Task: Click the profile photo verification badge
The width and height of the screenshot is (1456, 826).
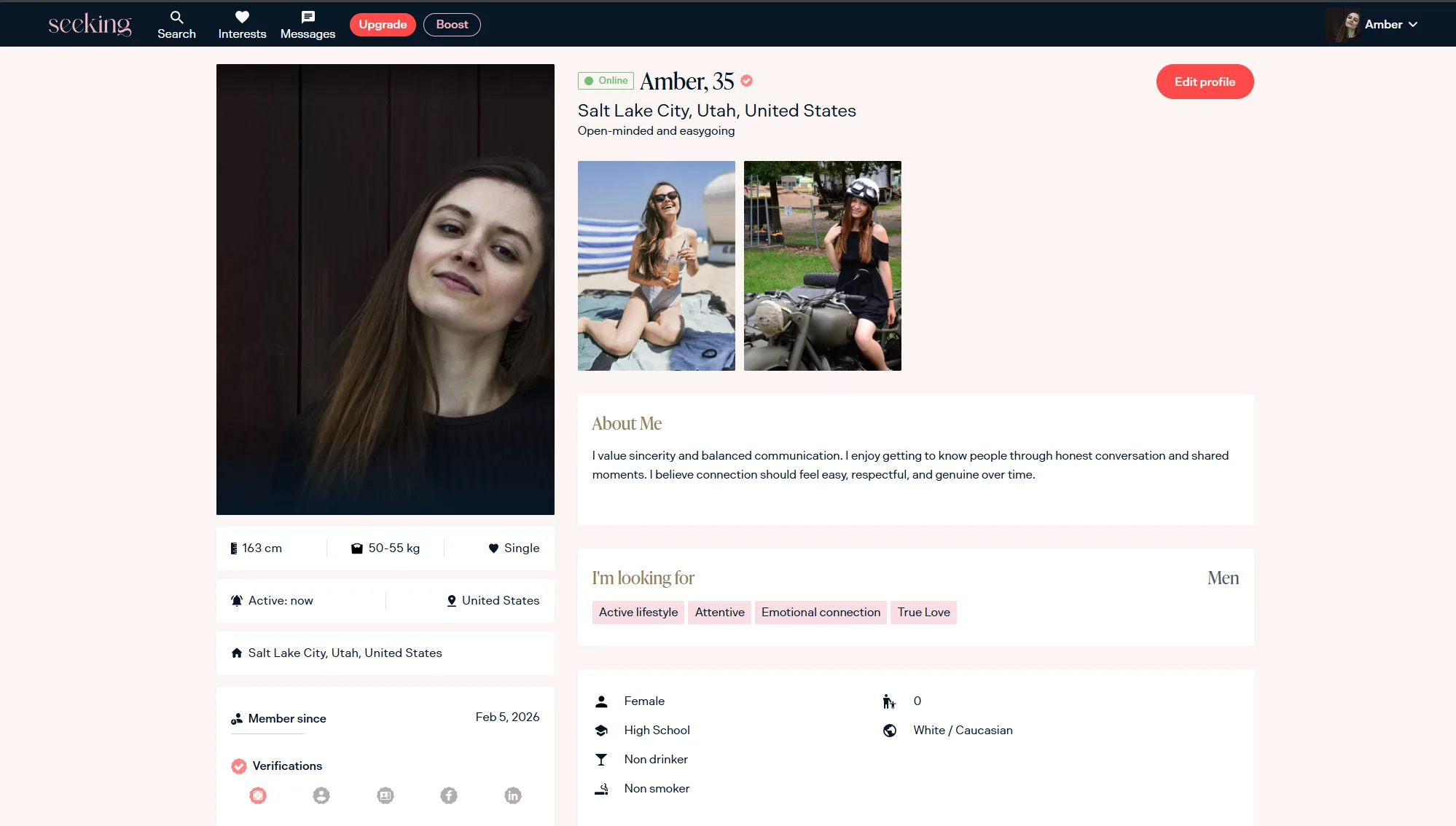Action: (x=321, y=795)
